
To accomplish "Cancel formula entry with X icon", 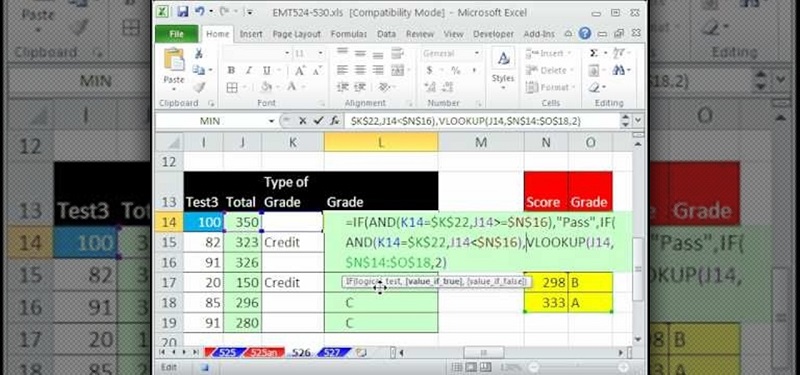I will (x=303, y=121).
